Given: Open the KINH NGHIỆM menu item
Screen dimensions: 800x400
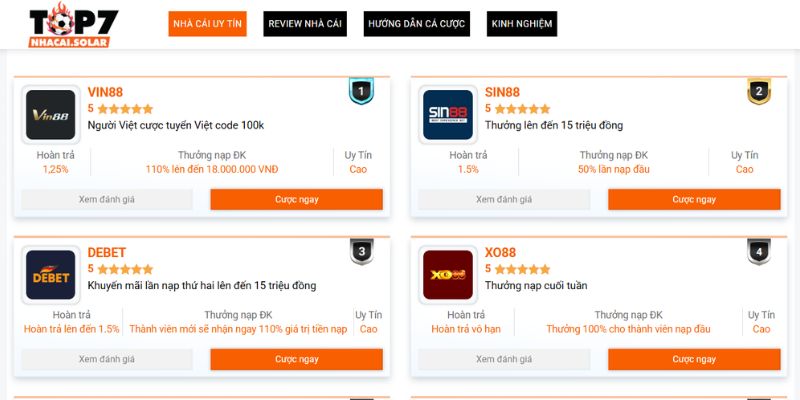Looking at the screenshot, I should 522,24.
